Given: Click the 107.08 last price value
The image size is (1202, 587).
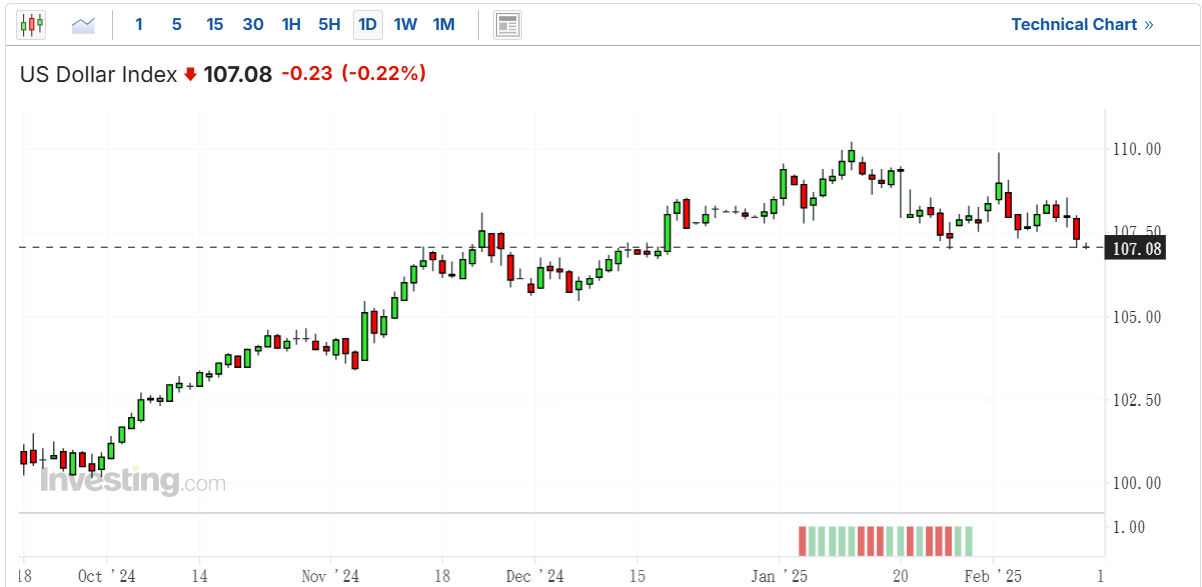Looking at the screenshot, I should (238, 74).
